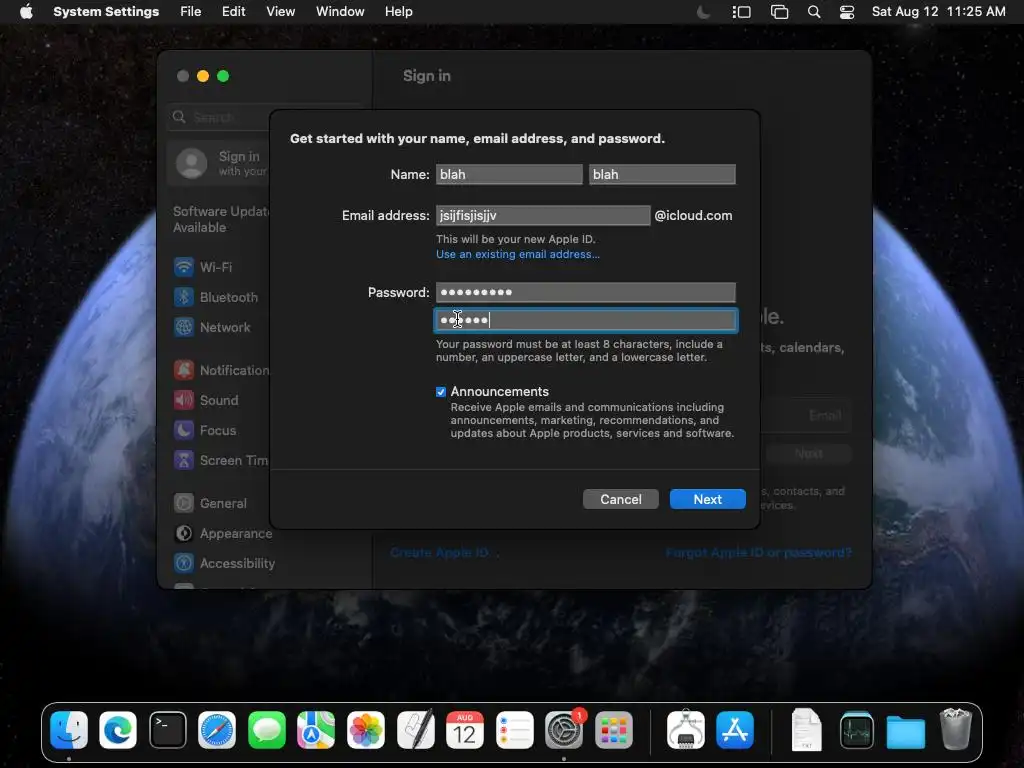The image size is (1024, 768).
Task: Open the Apple menu
Action: pos(26,12)
